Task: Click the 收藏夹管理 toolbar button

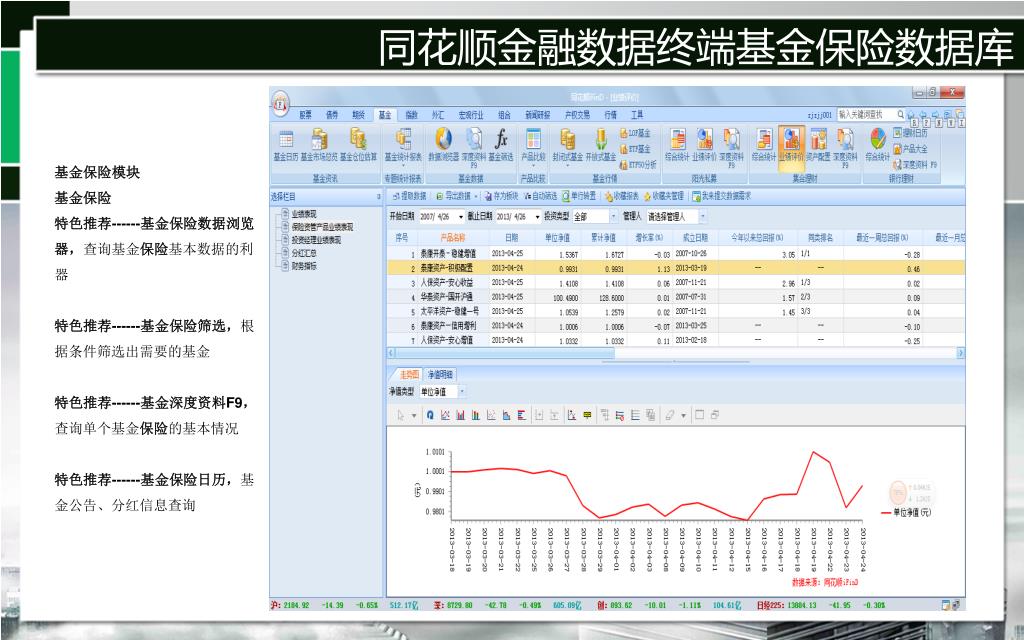Action: [x=664, y=196]
